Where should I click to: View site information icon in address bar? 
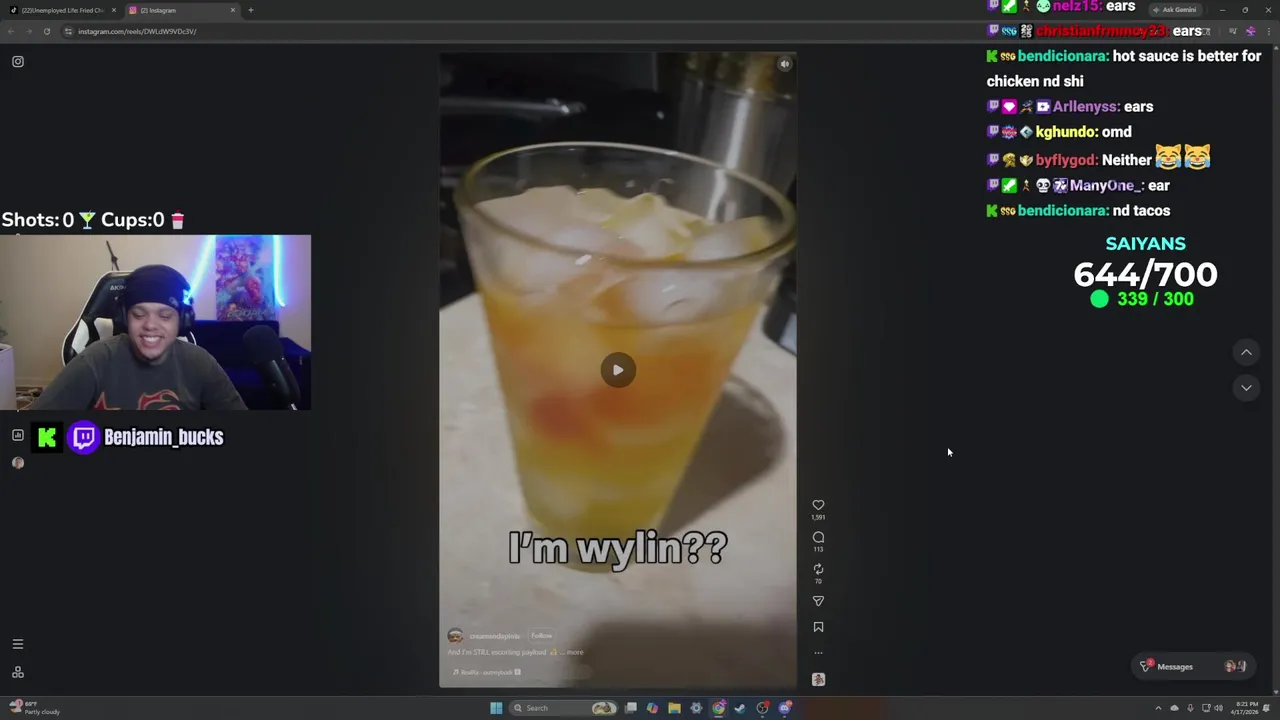pyautogui.click(x=68, y=31)
